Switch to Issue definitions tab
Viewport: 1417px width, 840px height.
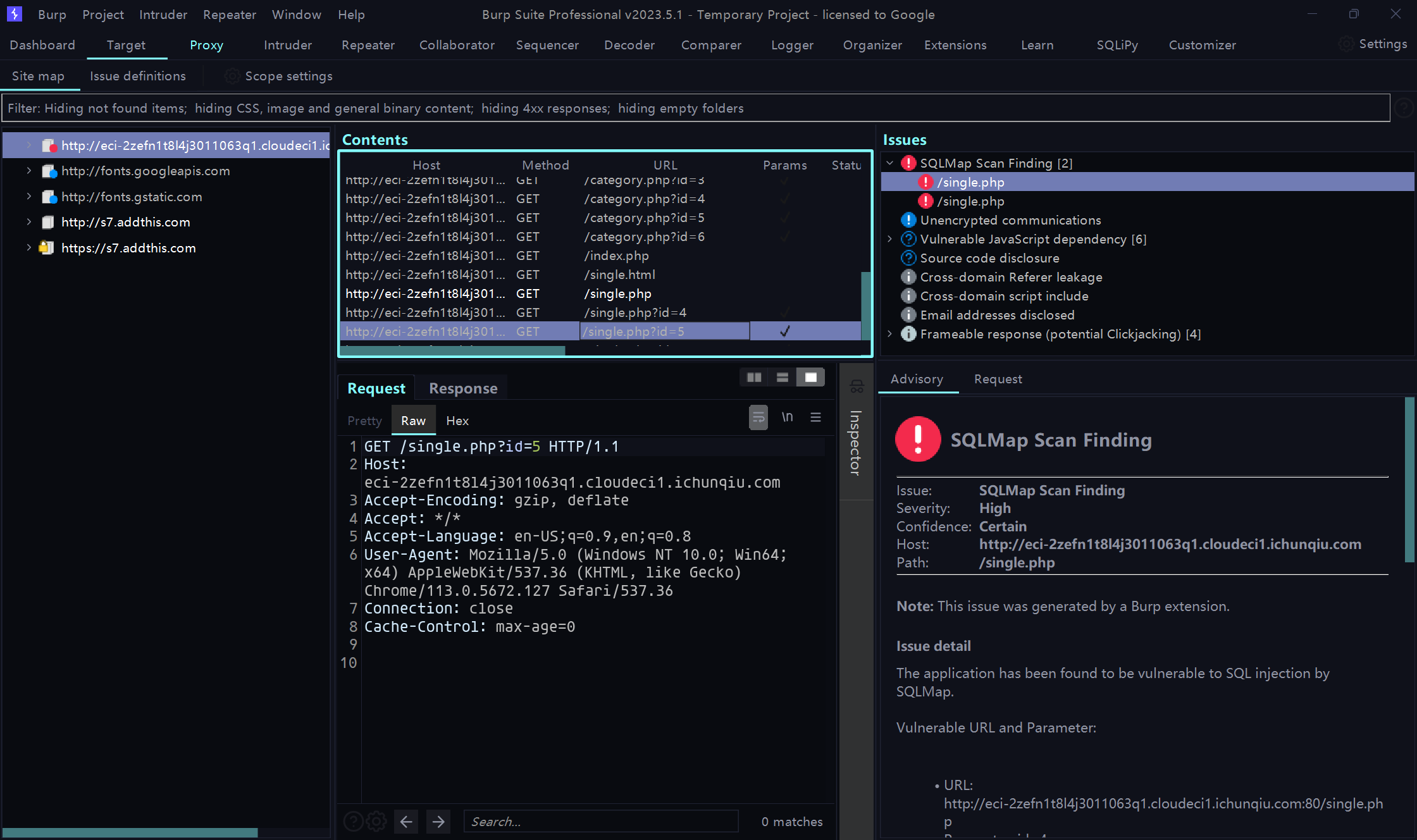coord(138,76)
